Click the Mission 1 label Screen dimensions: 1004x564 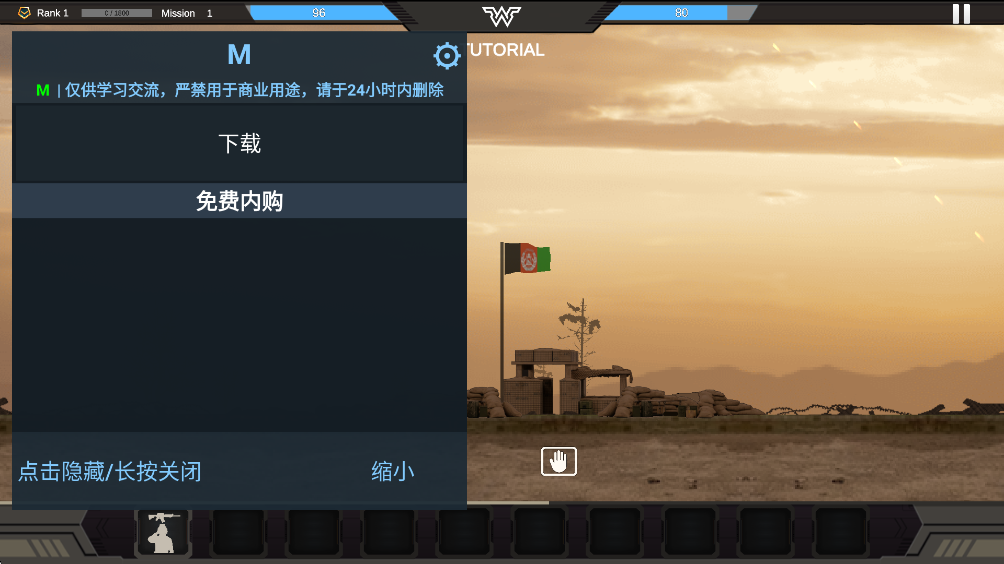click(x=186, y=13)
